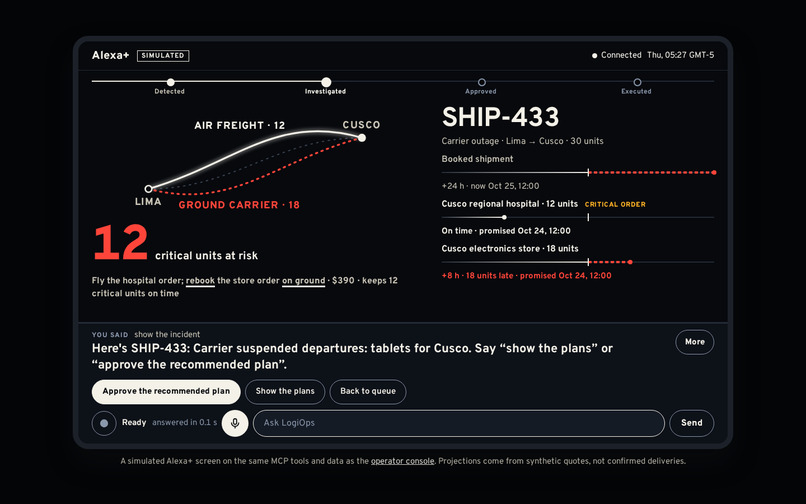Open the operator console link
This screenshot has height=504, width=806.
point(402,461)
